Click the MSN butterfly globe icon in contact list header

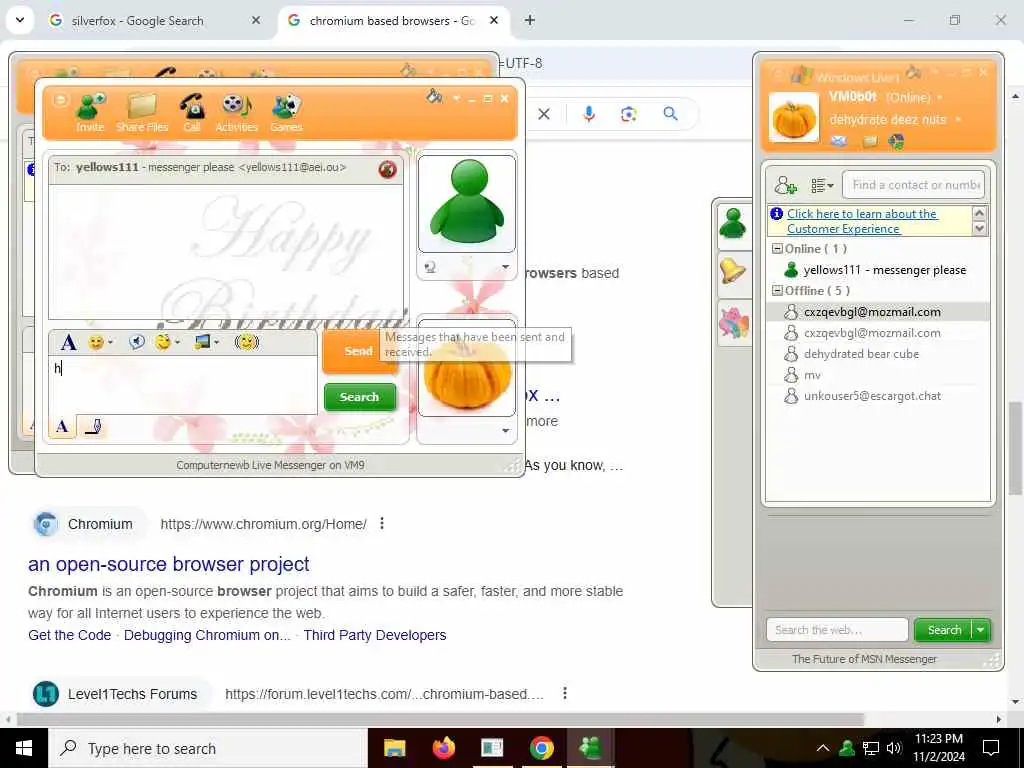(x=896, y=141)
